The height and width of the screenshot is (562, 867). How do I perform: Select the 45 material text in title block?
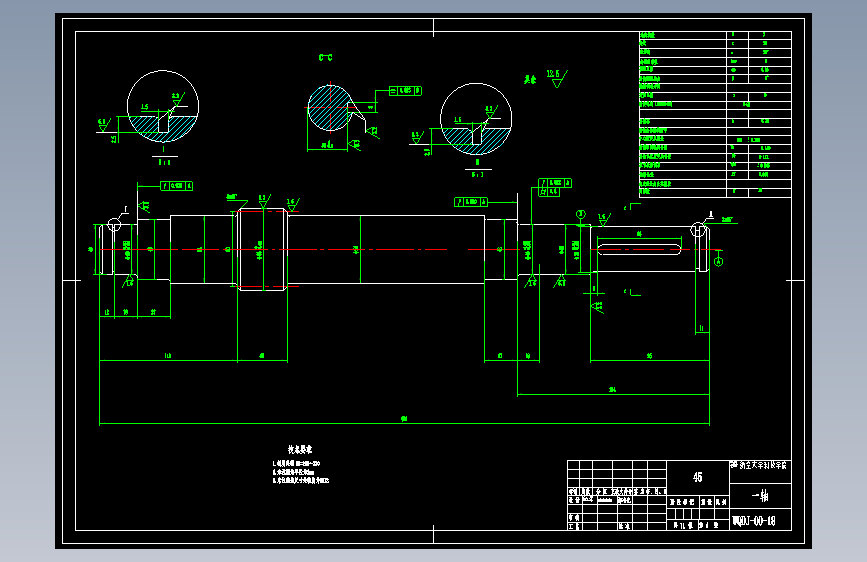point(698,477)
